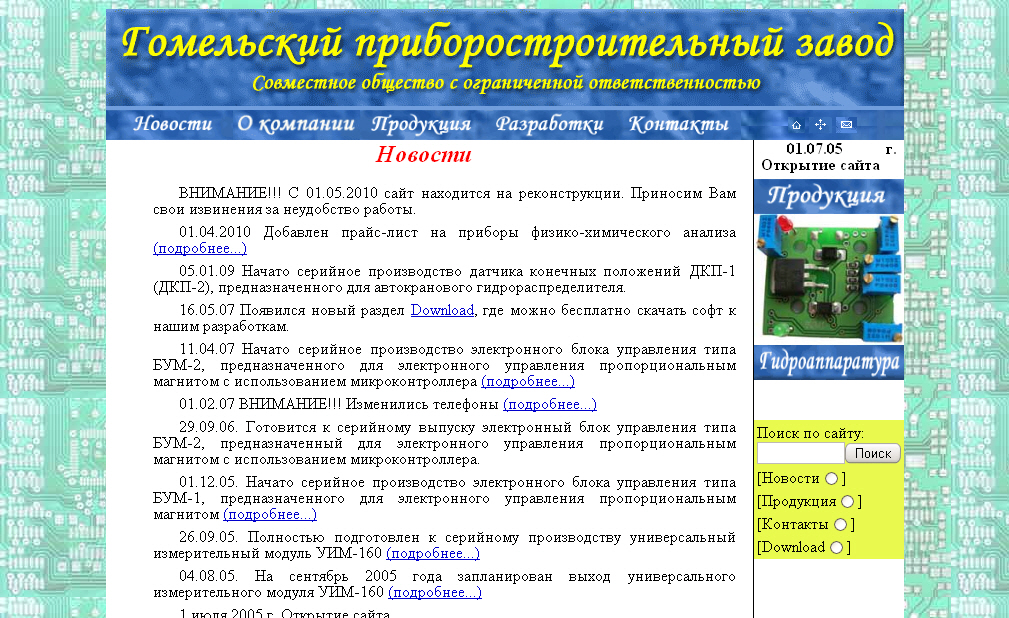Open подробнее link about changed phone numbers
1009x618 pixels.
click(x=549, y=404)
